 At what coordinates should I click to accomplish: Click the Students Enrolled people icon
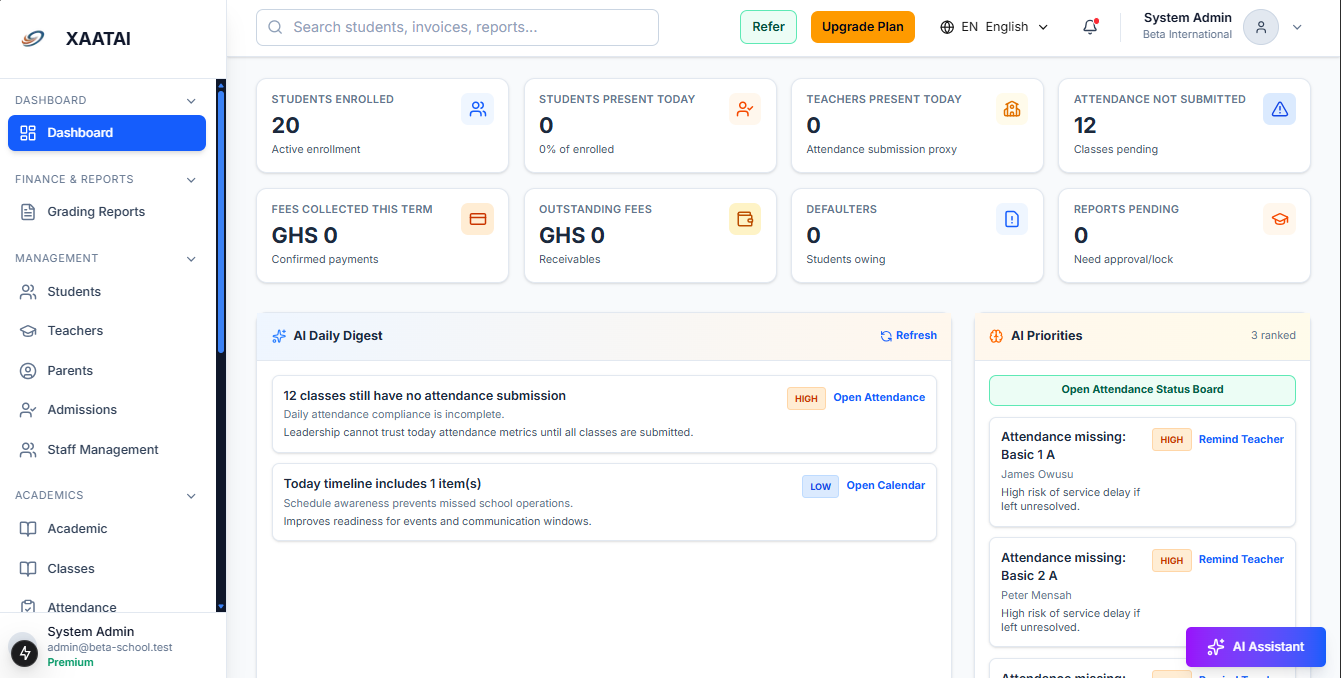click(477, 109)
